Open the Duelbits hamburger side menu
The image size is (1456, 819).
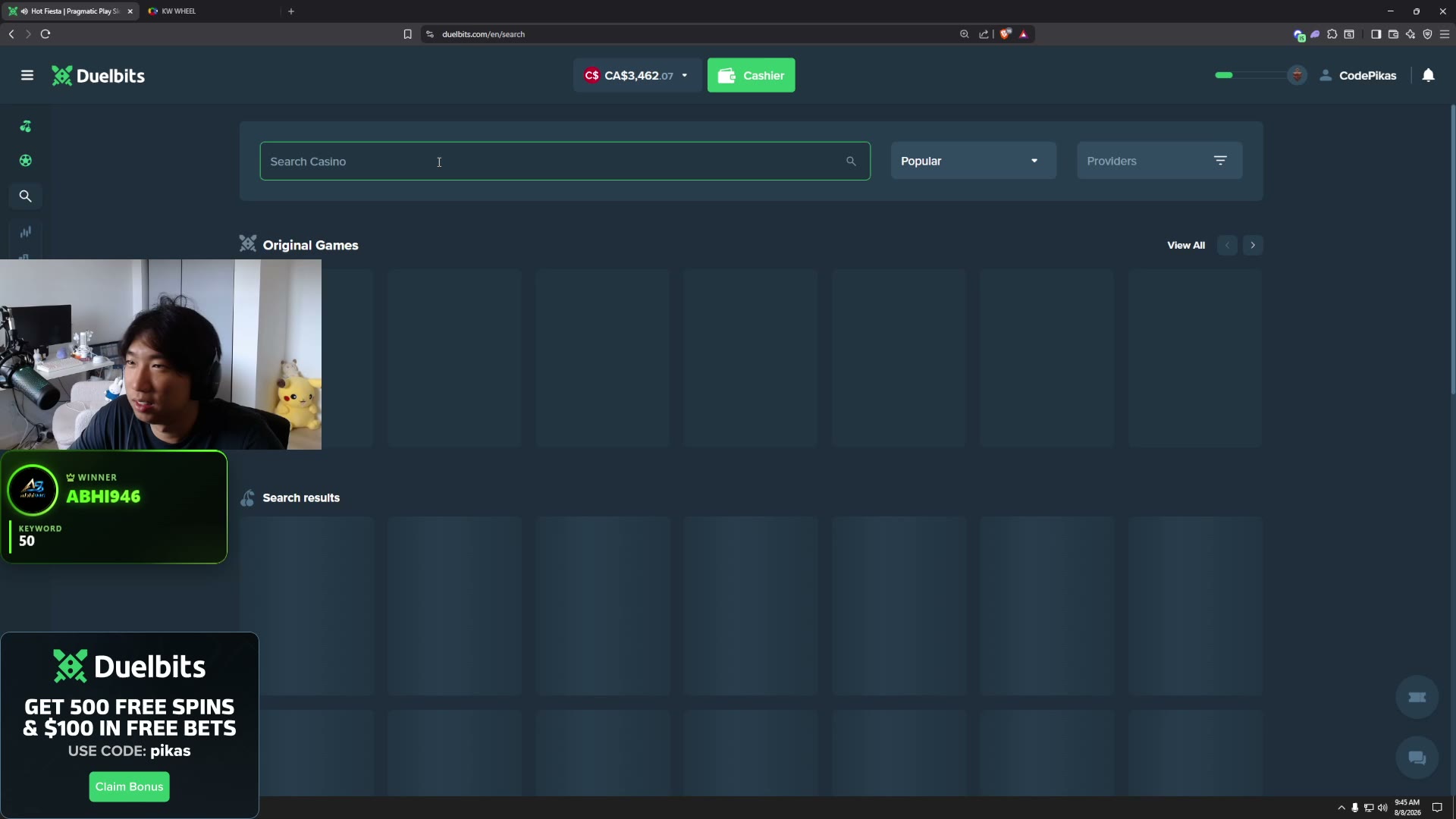coord(27,75)
